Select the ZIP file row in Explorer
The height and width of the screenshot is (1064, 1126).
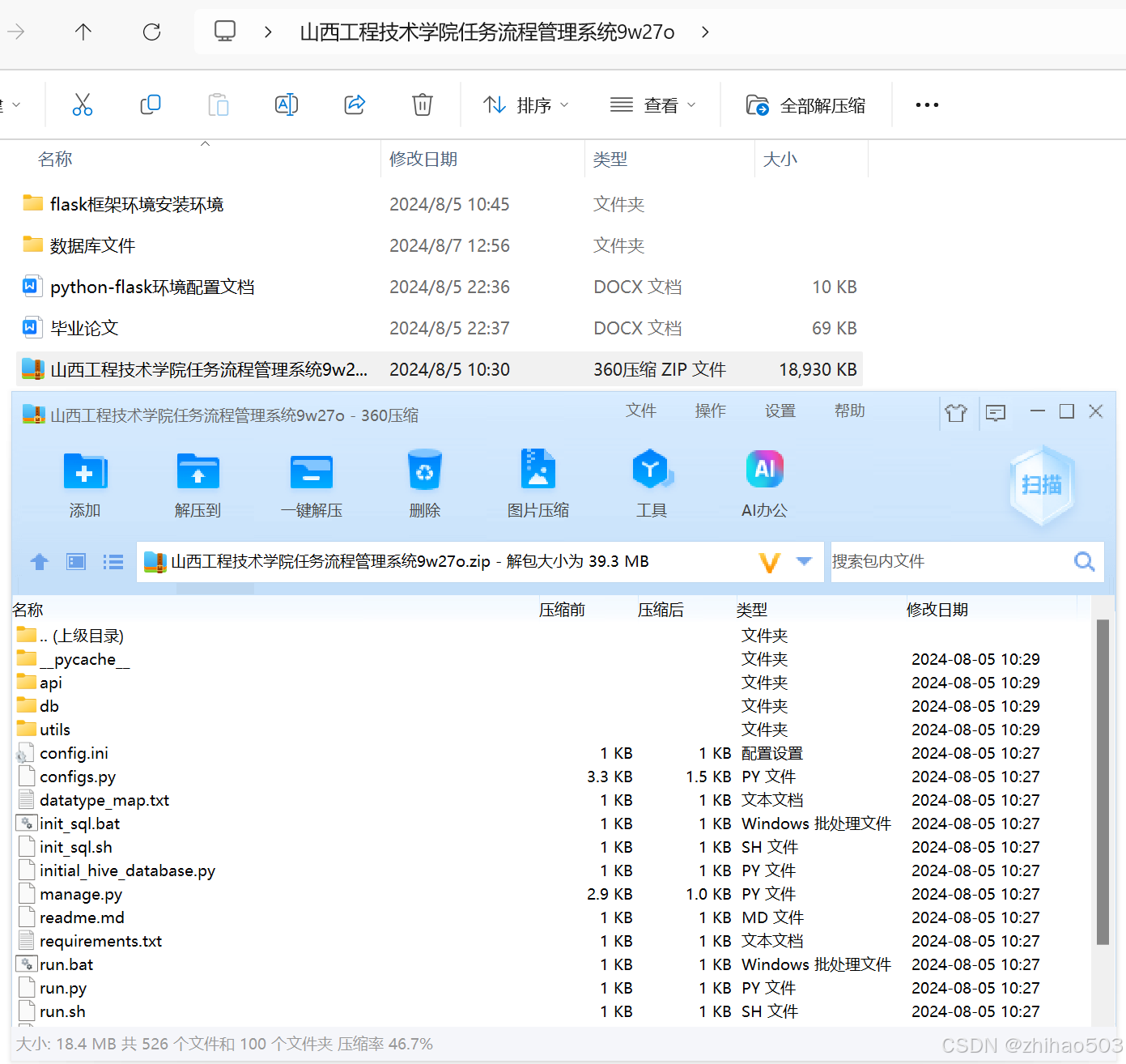(440, 369)
